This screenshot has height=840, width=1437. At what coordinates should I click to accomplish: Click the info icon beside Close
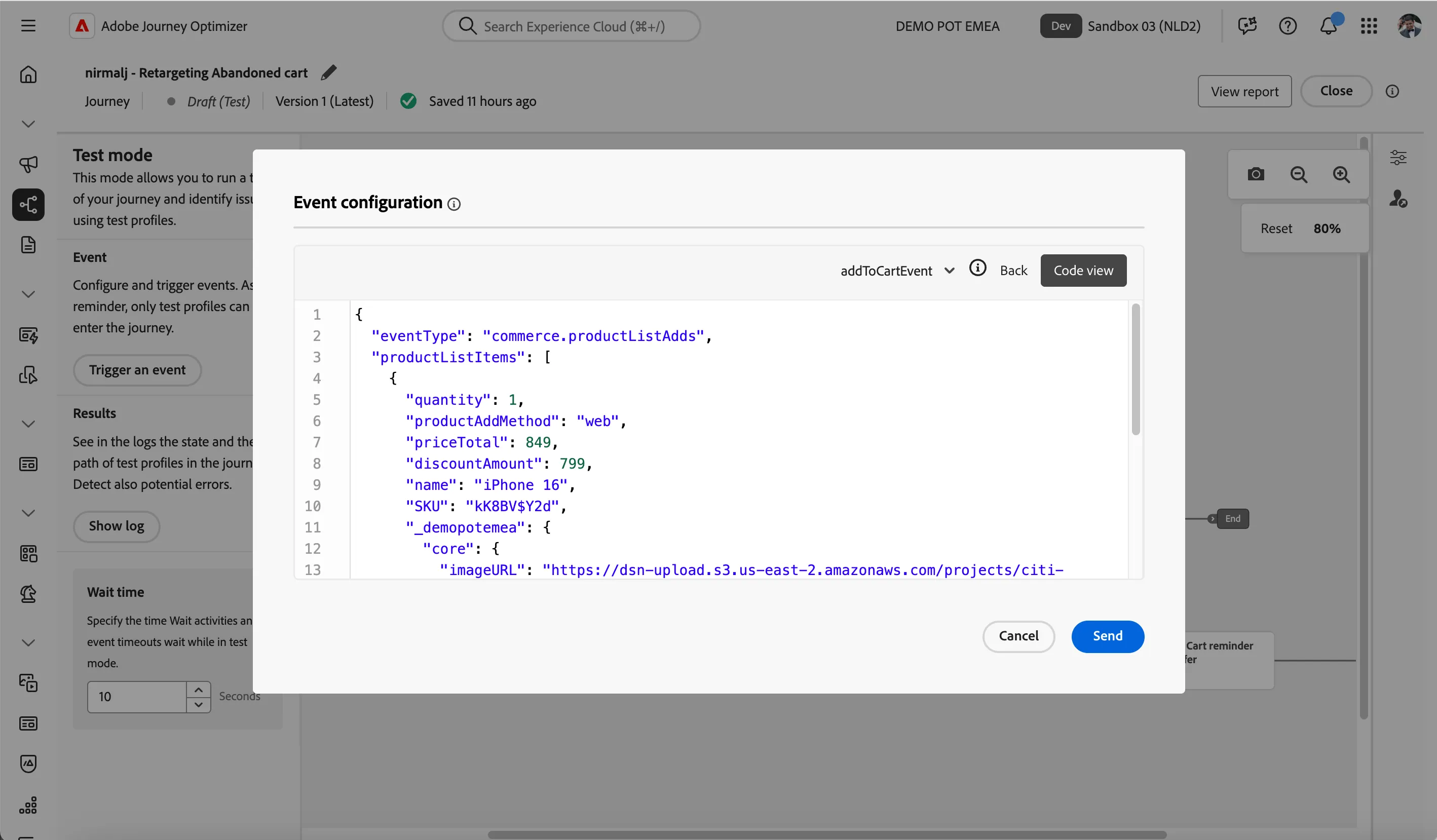[1392, 91]
